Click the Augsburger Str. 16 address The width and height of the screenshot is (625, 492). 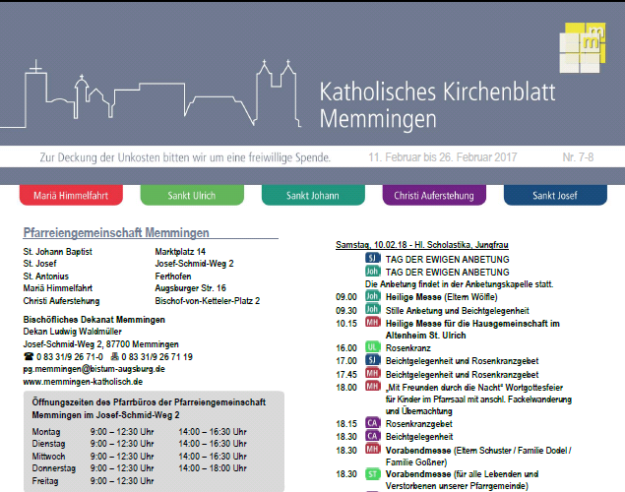(x=190, y=288)
